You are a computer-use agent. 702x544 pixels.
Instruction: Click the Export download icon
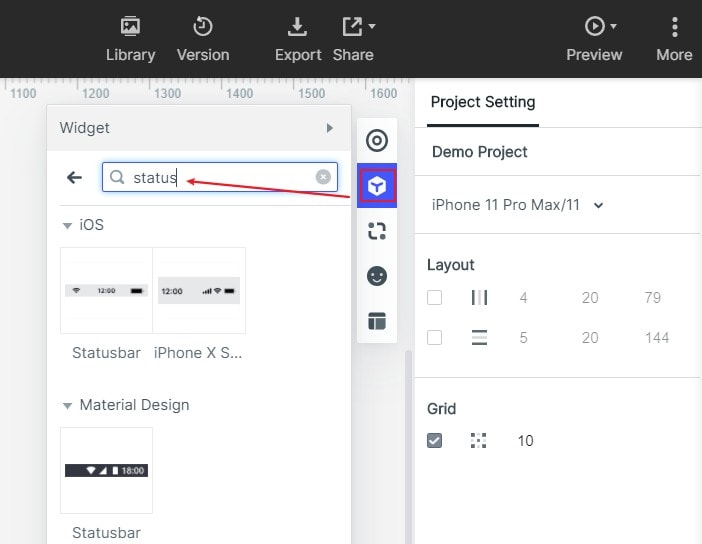297,26
